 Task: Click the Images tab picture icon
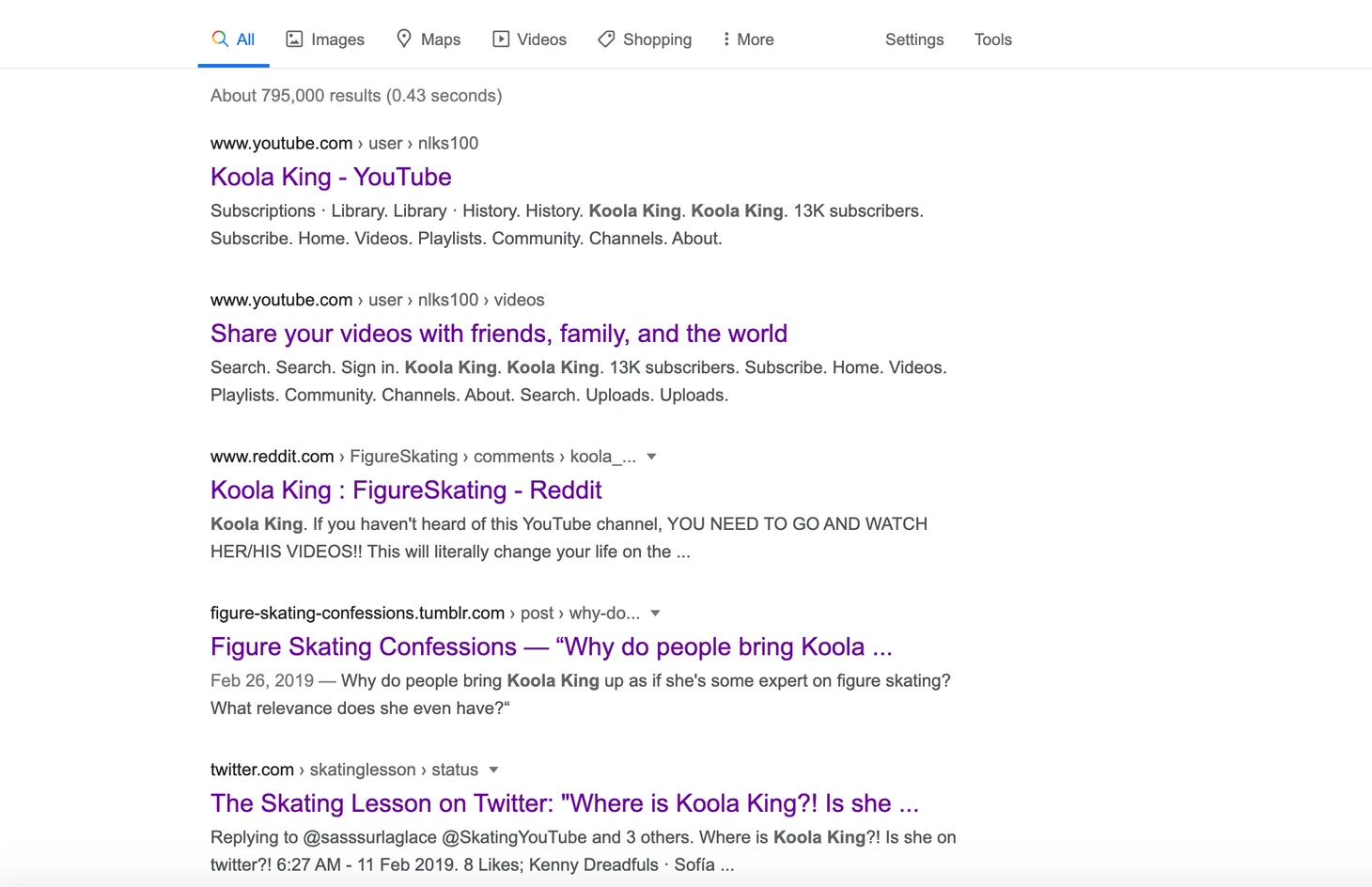coord(294,39)
